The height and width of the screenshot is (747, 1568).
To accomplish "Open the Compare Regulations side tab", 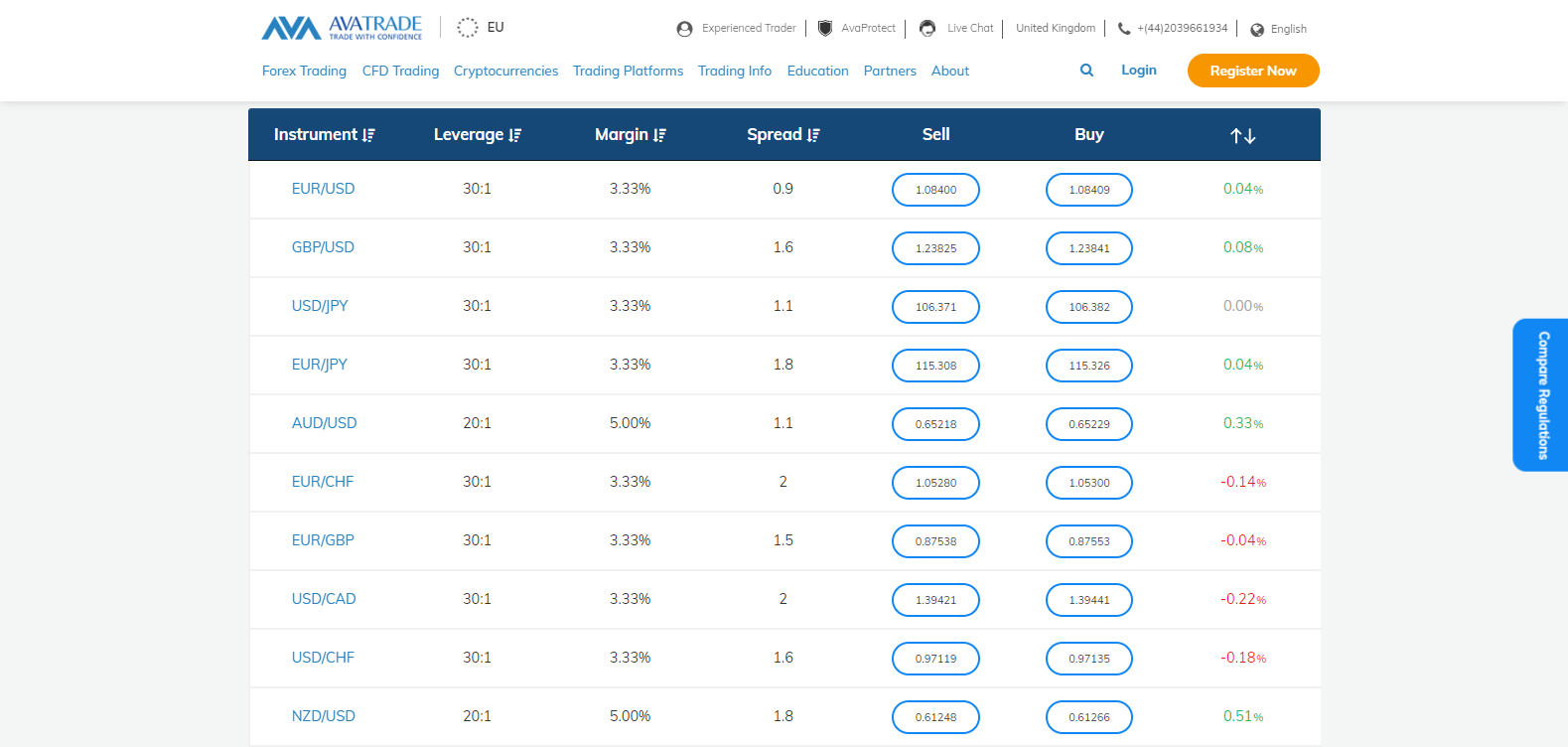I will click(x=1541, y=394).
